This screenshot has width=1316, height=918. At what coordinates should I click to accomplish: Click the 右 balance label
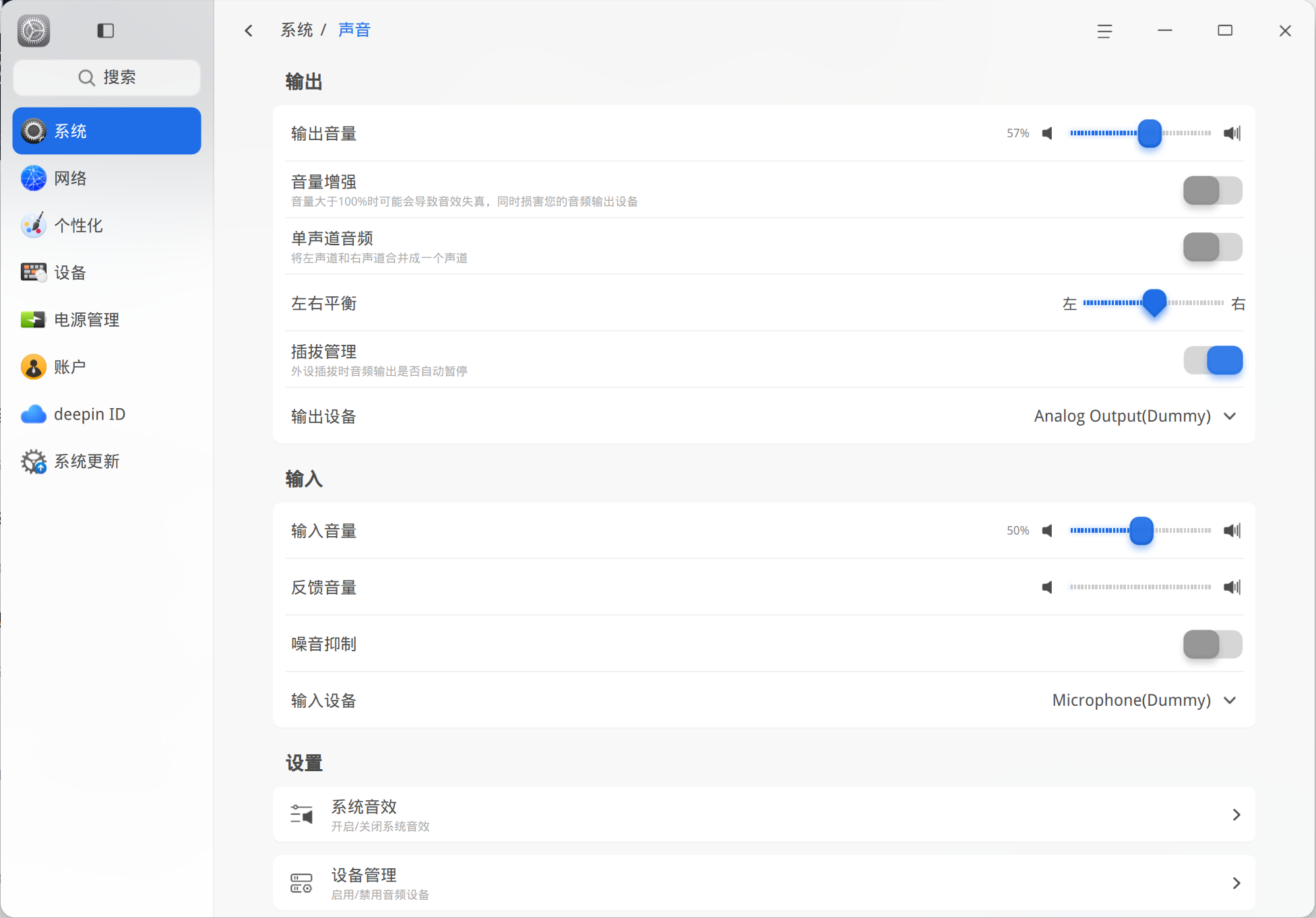[x=1238, y=304]
